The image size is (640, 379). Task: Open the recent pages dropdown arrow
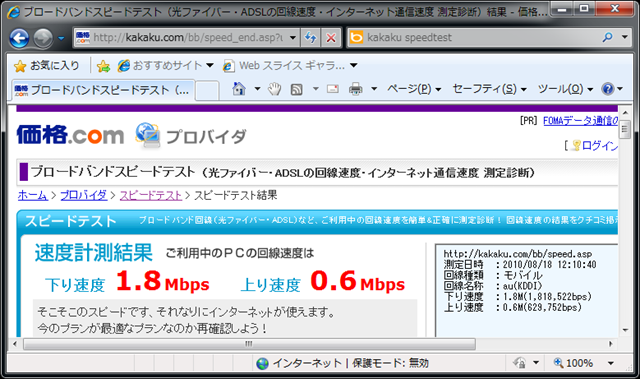click(61, 38)
